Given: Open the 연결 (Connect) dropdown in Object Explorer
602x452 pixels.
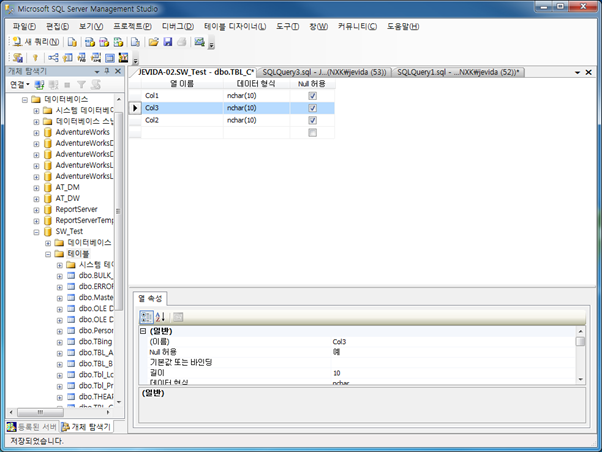Looking at the screenshot, I should pyautogui.click(x=20, y=84).
